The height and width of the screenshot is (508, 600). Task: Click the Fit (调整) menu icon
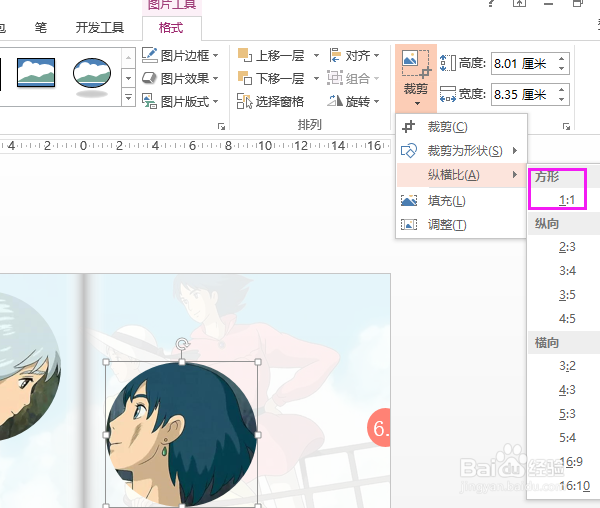(x=409, y=225)
